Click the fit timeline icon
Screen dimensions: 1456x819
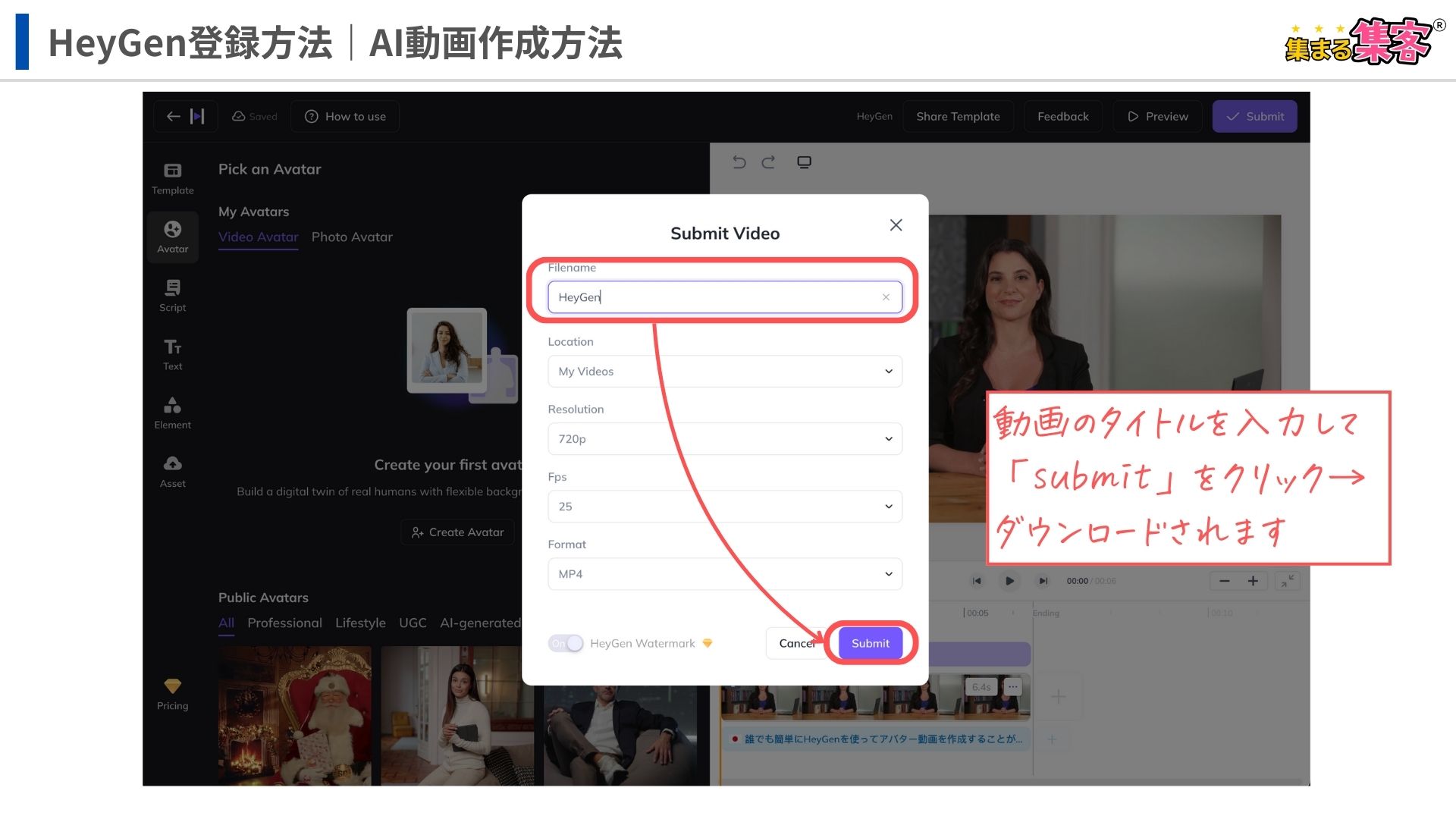pos(1288,581)
